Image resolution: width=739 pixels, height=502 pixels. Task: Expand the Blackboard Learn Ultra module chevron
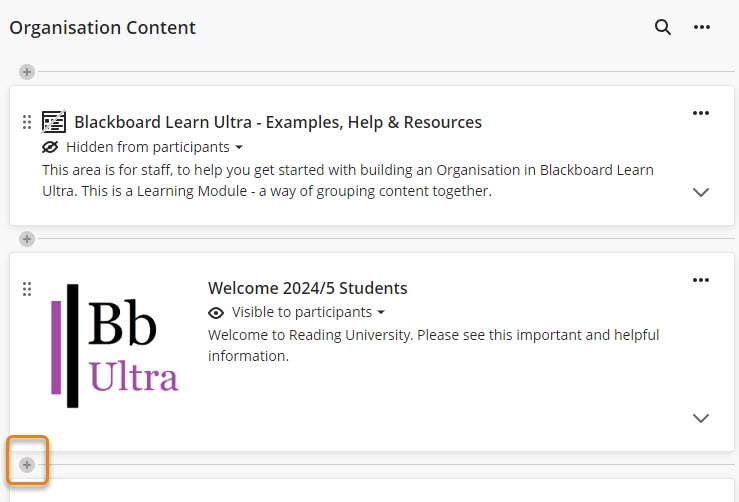[x=701, y=192]
